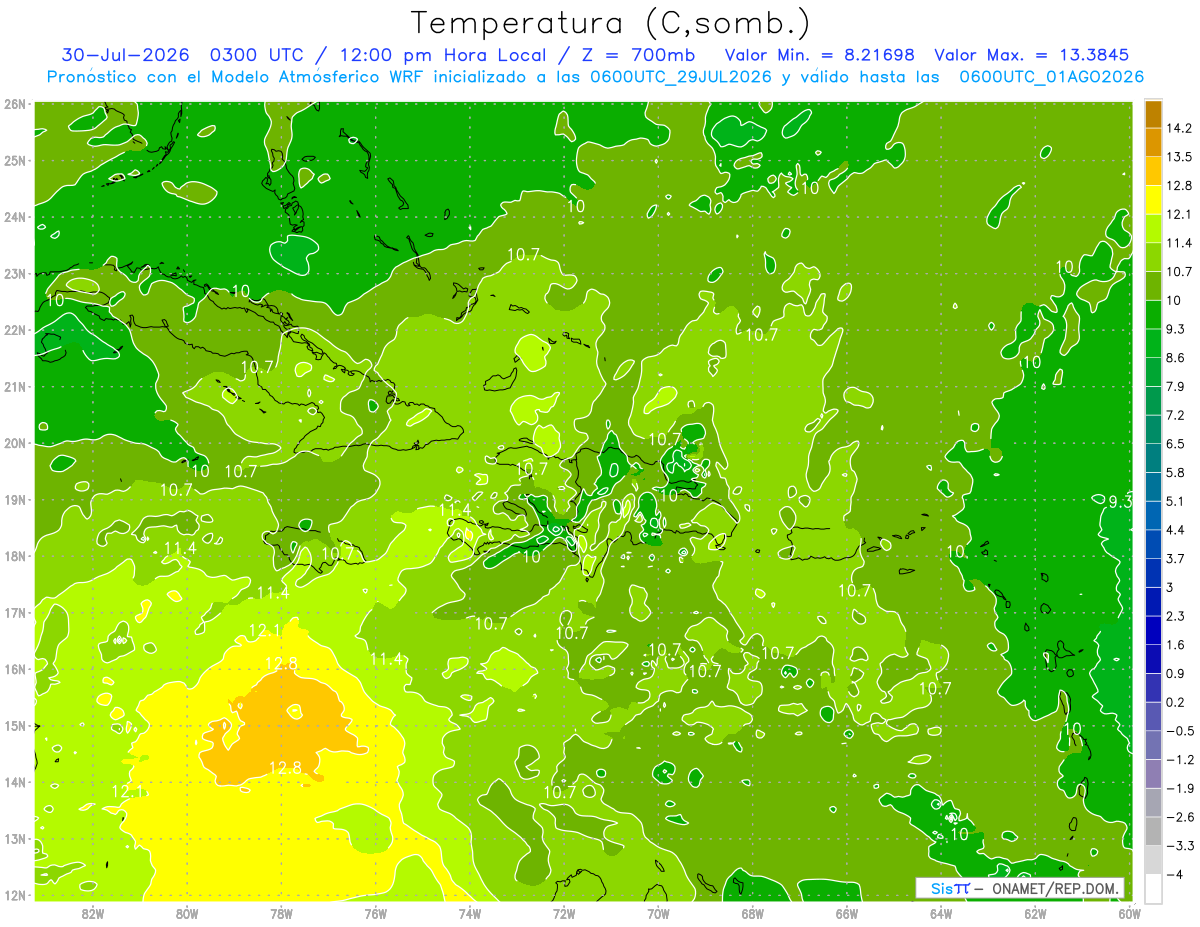Select the 'Valor Min. = 8.21698' readout
1200x927 pixels.
(820, 54)
